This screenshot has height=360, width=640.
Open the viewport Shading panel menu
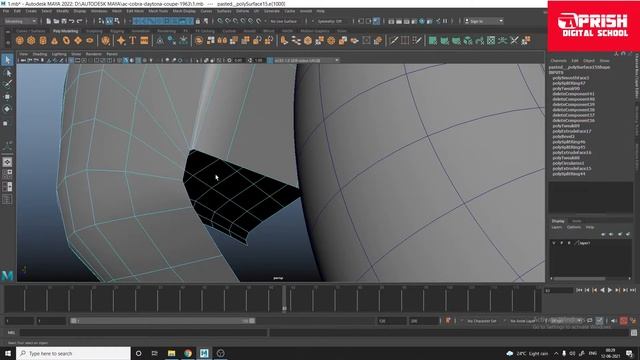40,54
